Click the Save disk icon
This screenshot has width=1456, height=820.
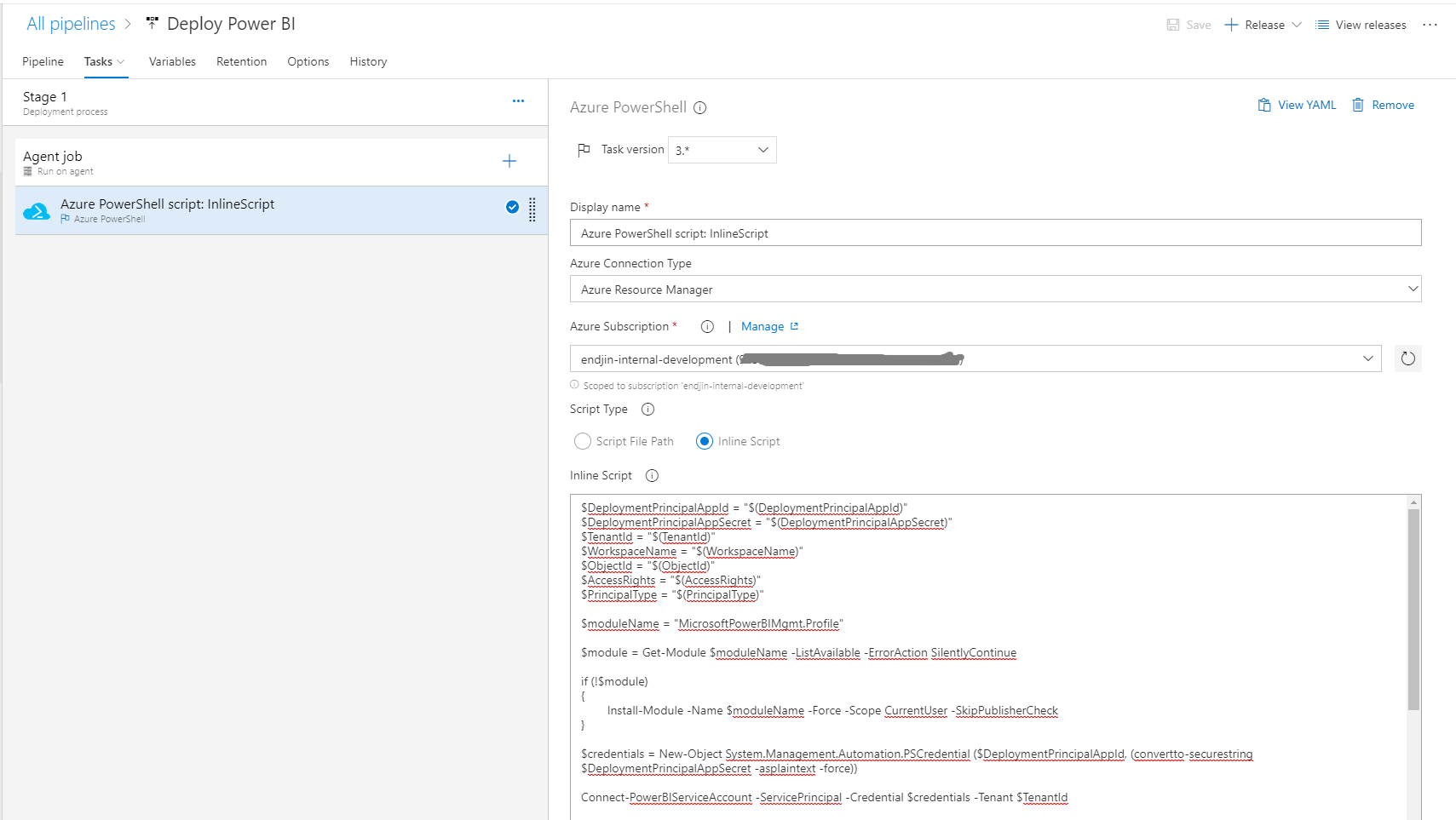(x=1173, y=25)
